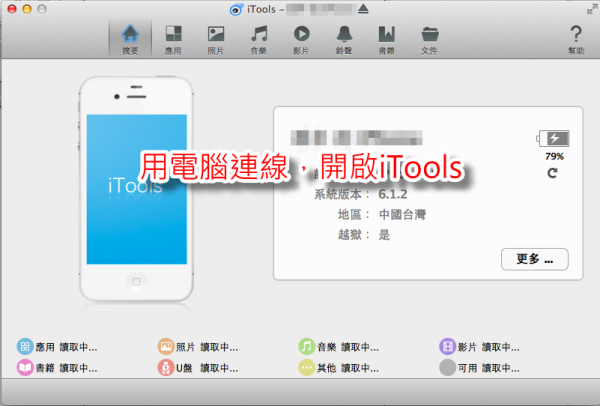Viewport: 600px width, 406px height.
Task: Click the system version value 6.1.2
Action: [x=393, y=194]
